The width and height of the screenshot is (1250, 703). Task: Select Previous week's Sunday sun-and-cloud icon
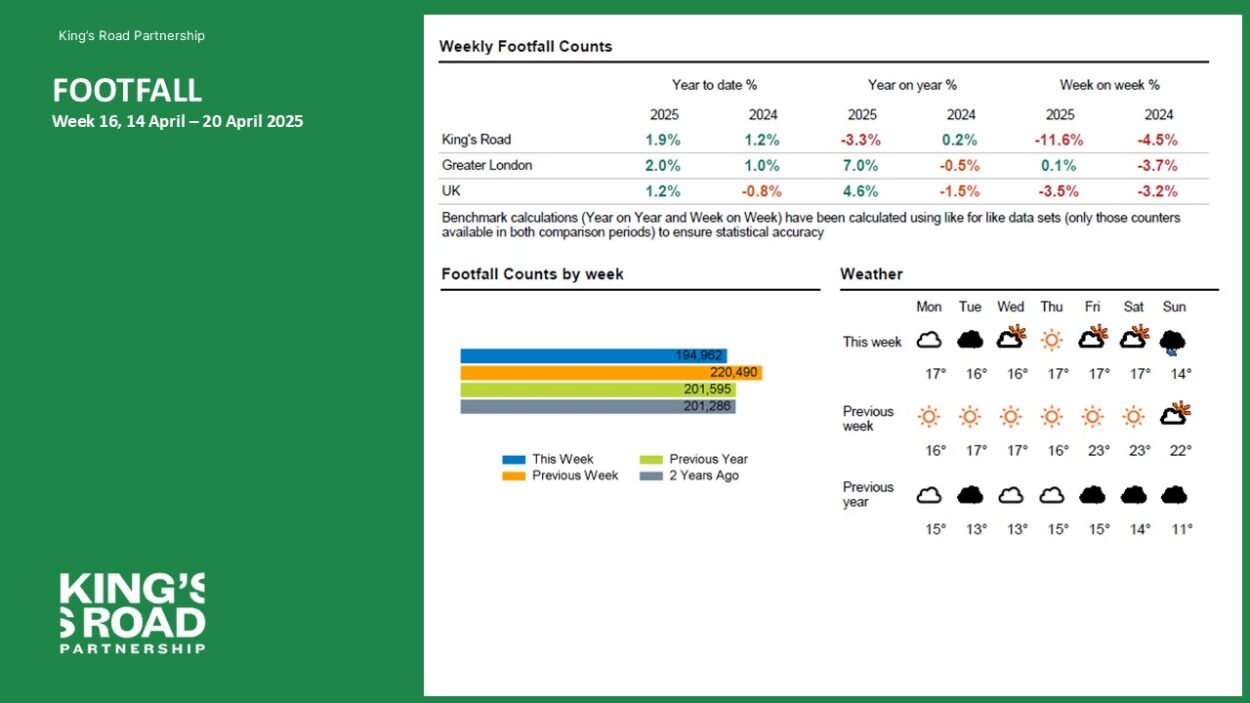[x=1175, y=413]
